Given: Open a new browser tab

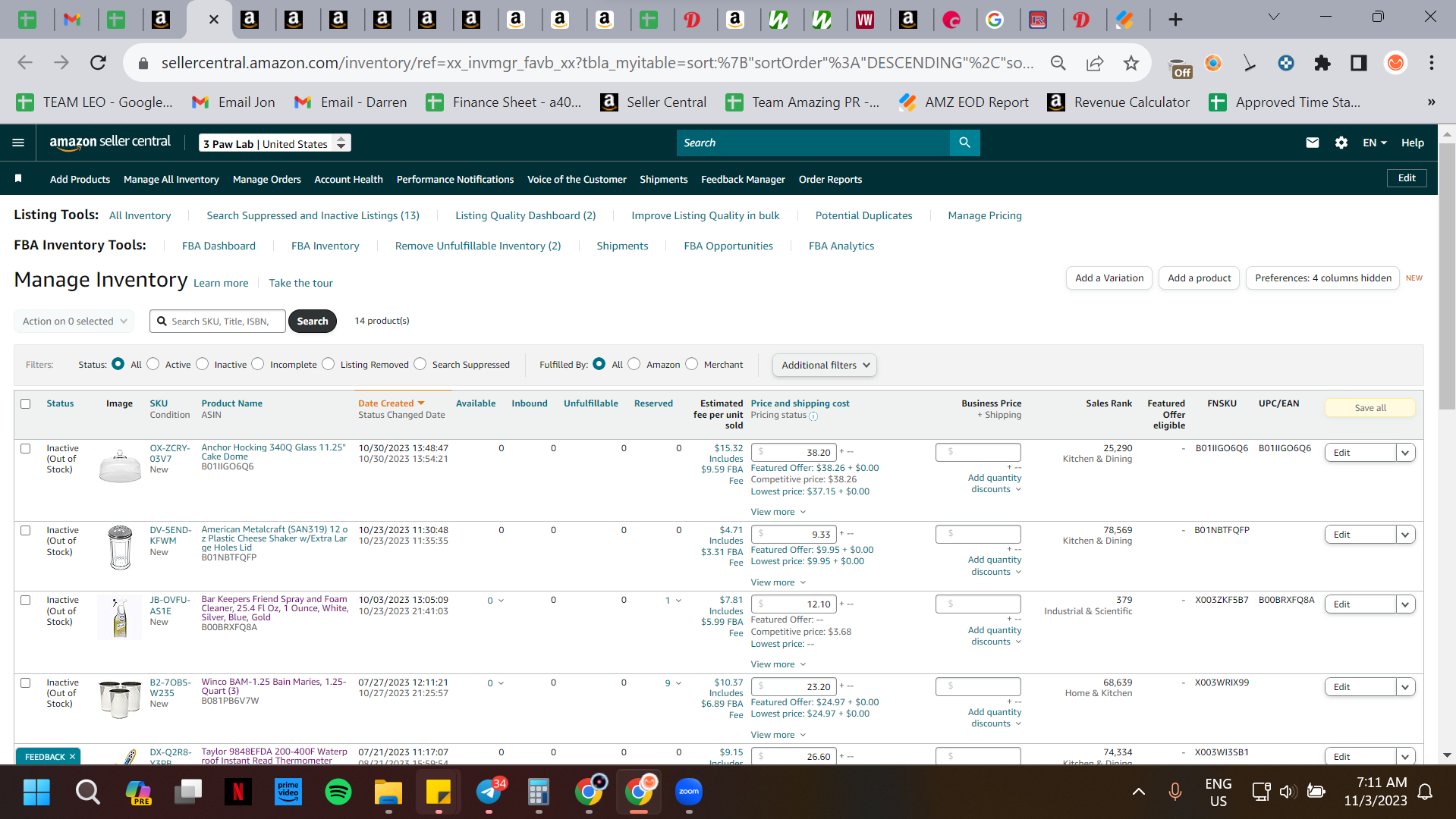Looking at the screenshot, I should (1175, 20).
